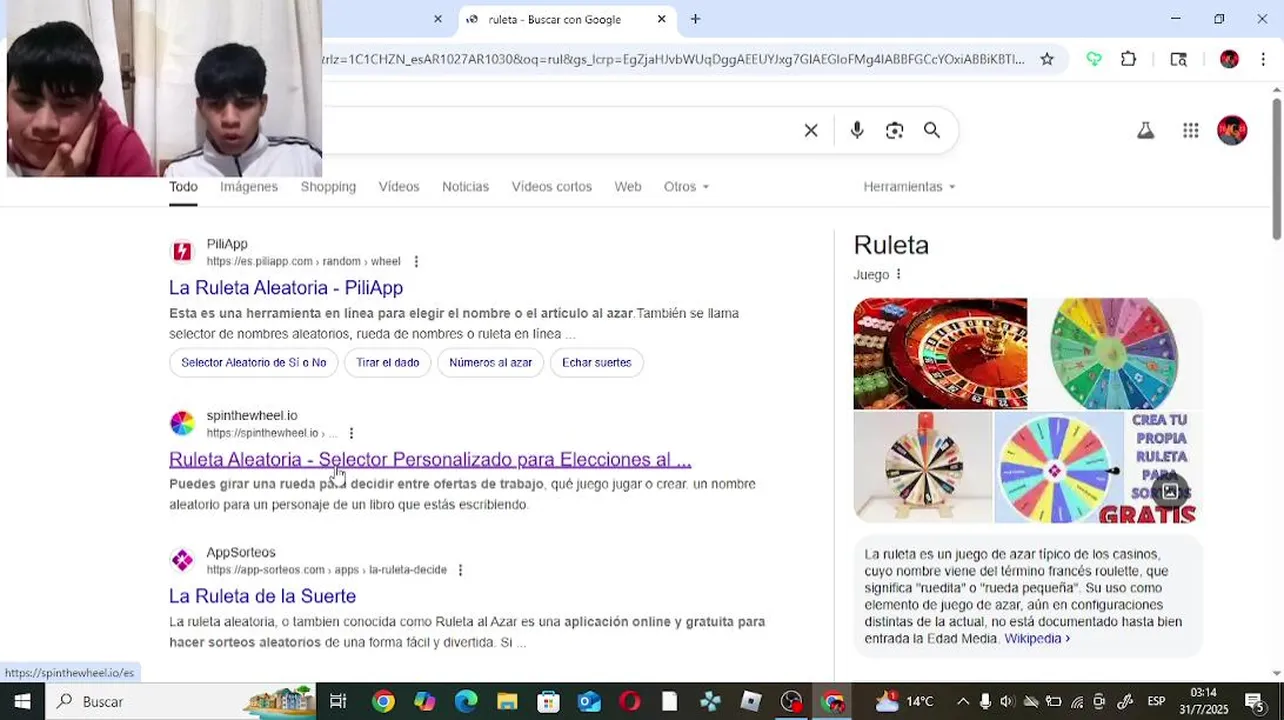Open the Wikipedia link in Ruleta panel
1284x720 pixels.
point(1037,638)
